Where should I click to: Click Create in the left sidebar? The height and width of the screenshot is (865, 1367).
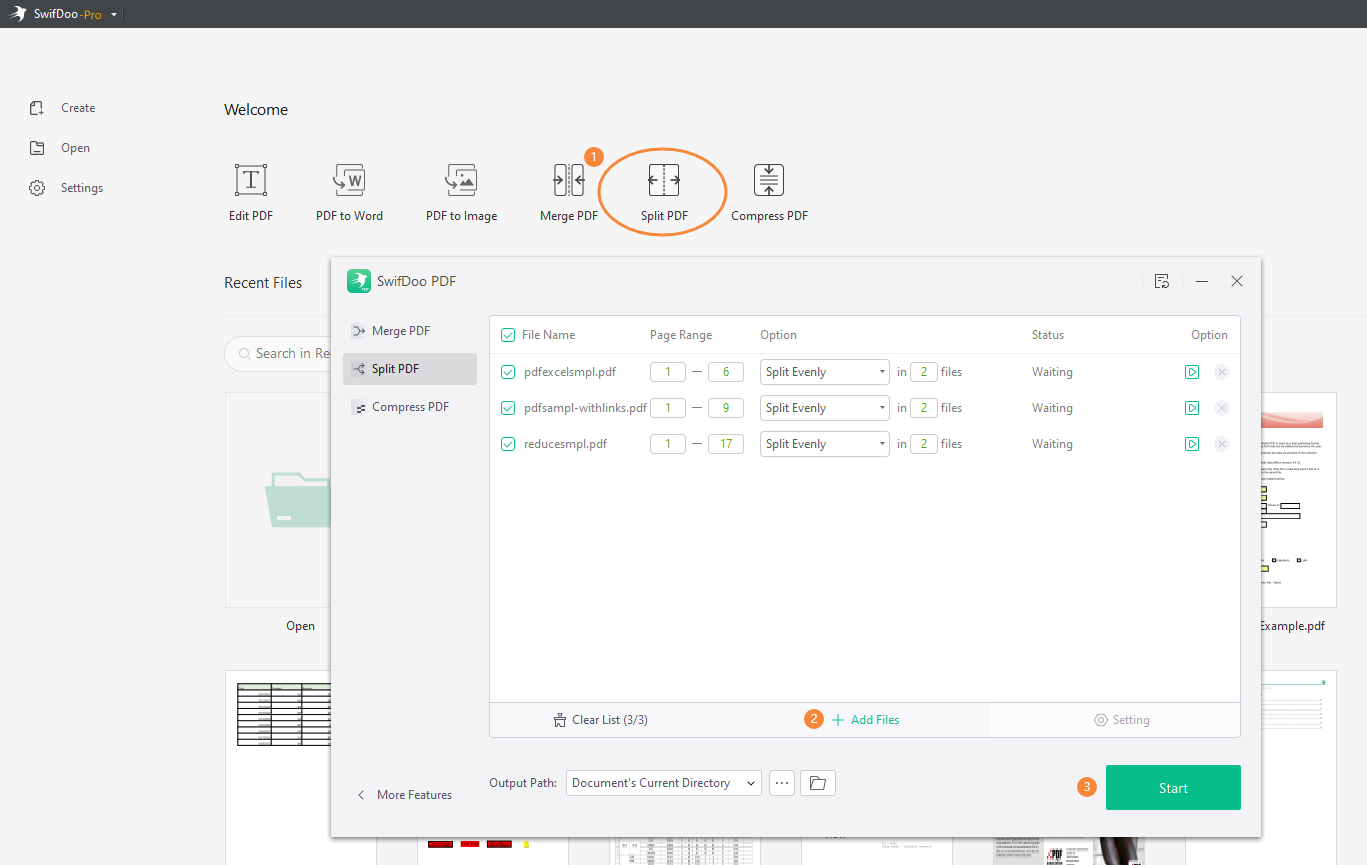click(x=63, y=108)
